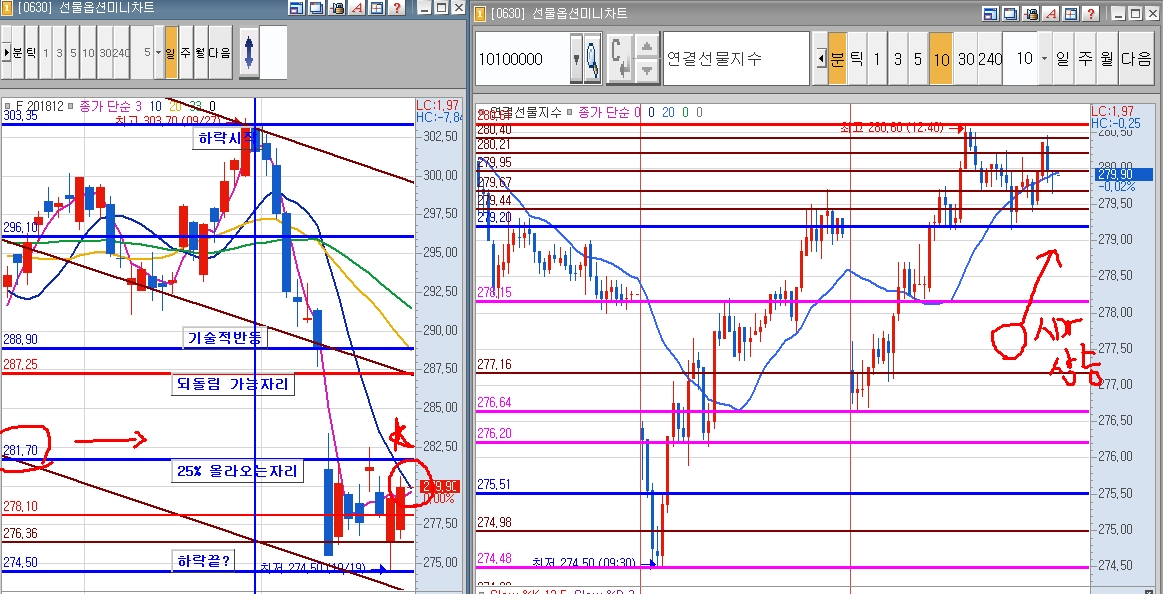Open the code dropdown arrow beside 10100000

(x=576, y=59)
